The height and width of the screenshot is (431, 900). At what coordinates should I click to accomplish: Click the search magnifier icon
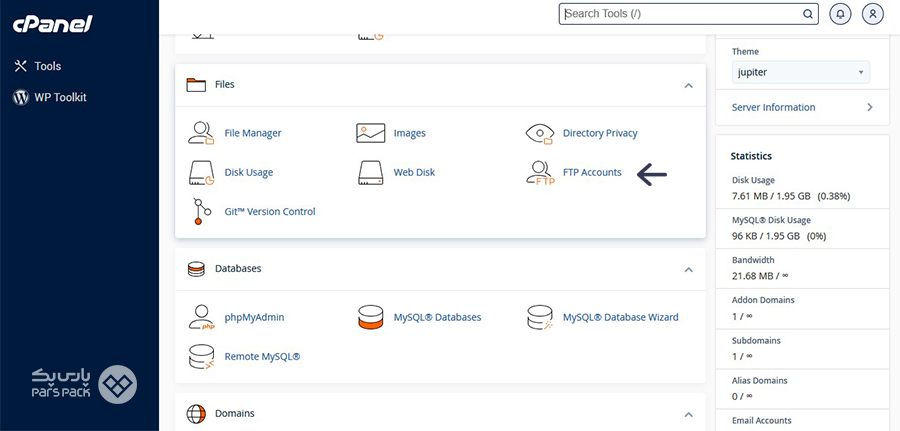coord(808,14)
